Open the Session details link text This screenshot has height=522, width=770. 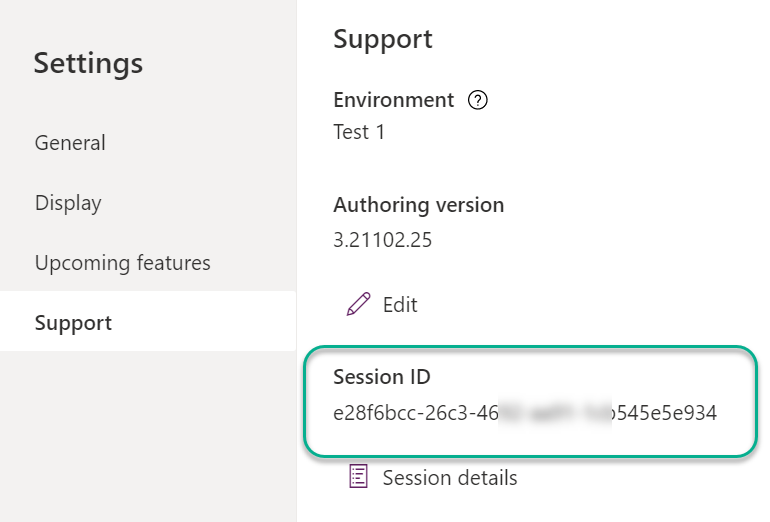(450, 478)
